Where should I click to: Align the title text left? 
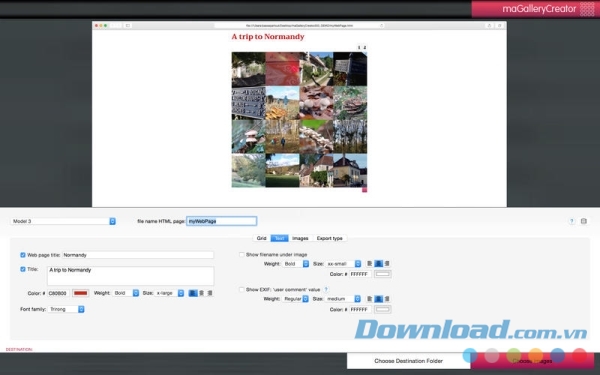tap(193, 293)
